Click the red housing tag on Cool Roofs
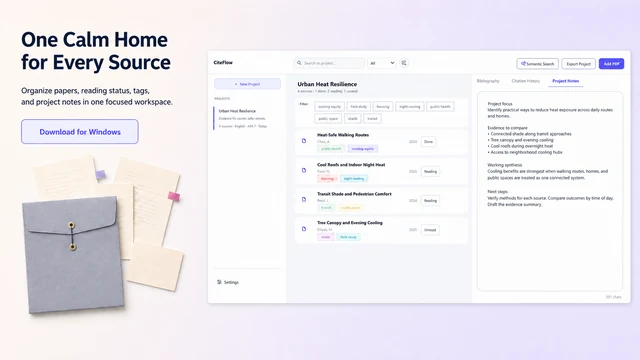This screenshot has width=640, height=360. click(x=327, y=178)
